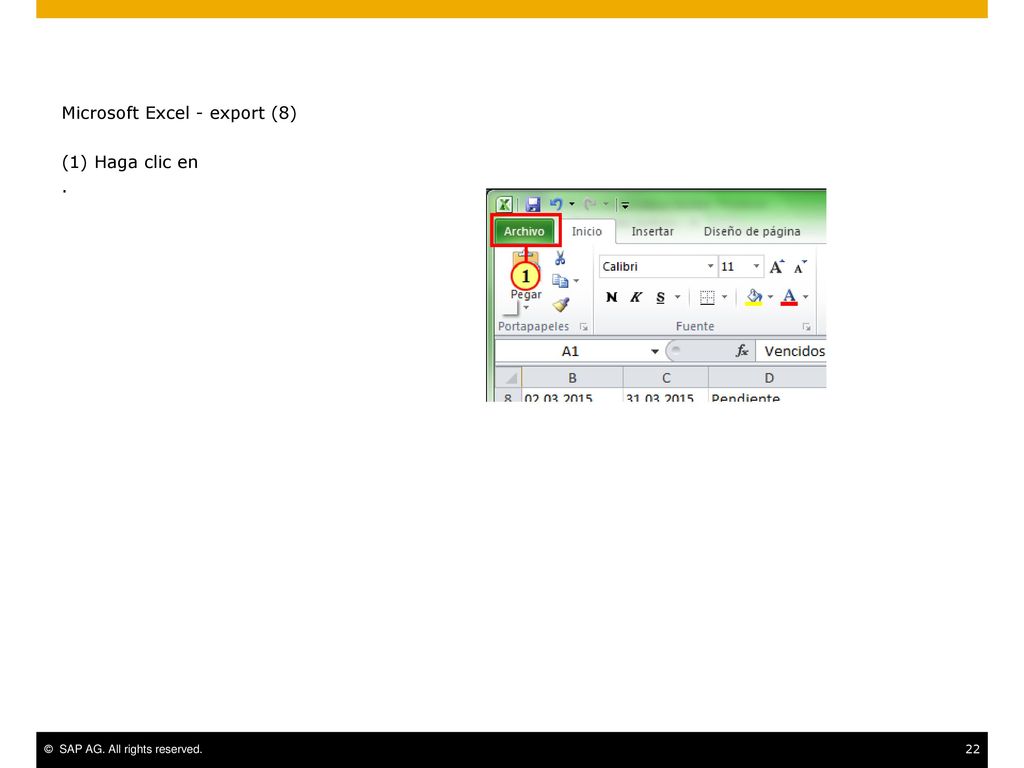Select column D header

tap(768, 378)
